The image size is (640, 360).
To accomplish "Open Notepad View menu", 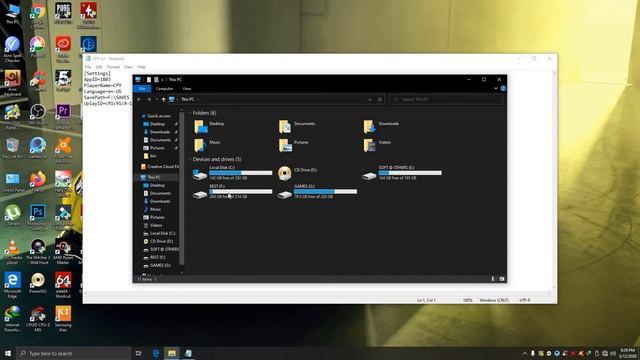I will (128, 67).
